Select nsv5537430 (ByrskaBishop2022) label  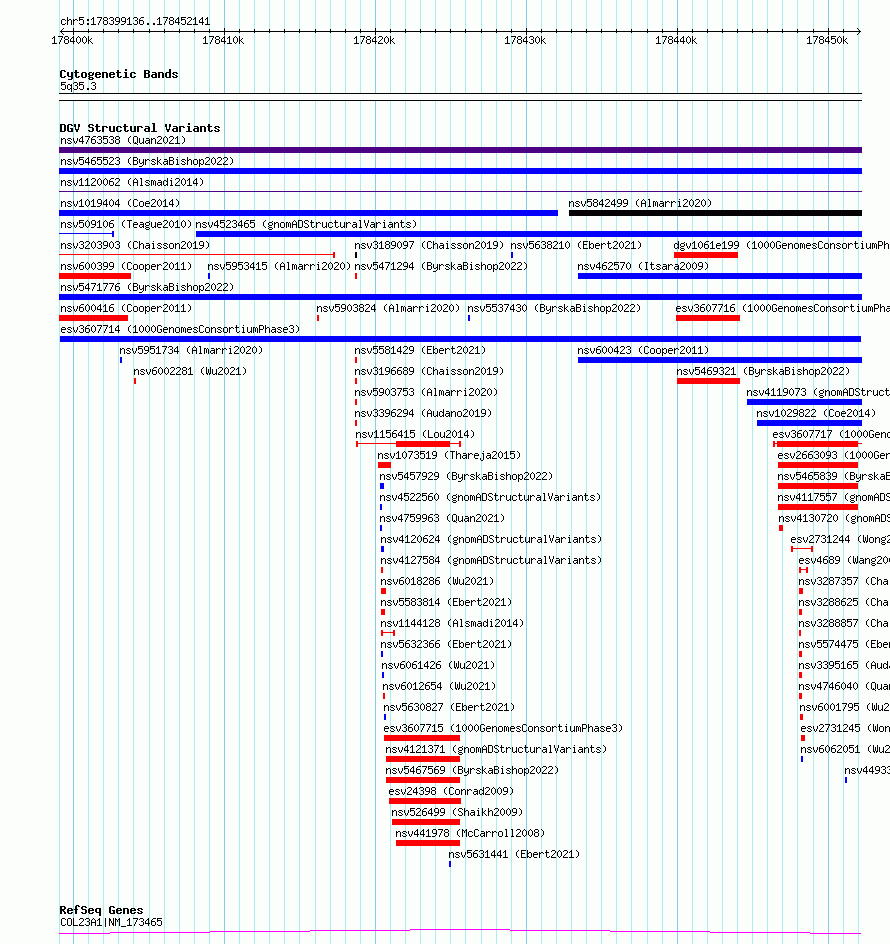click(555, 308)
